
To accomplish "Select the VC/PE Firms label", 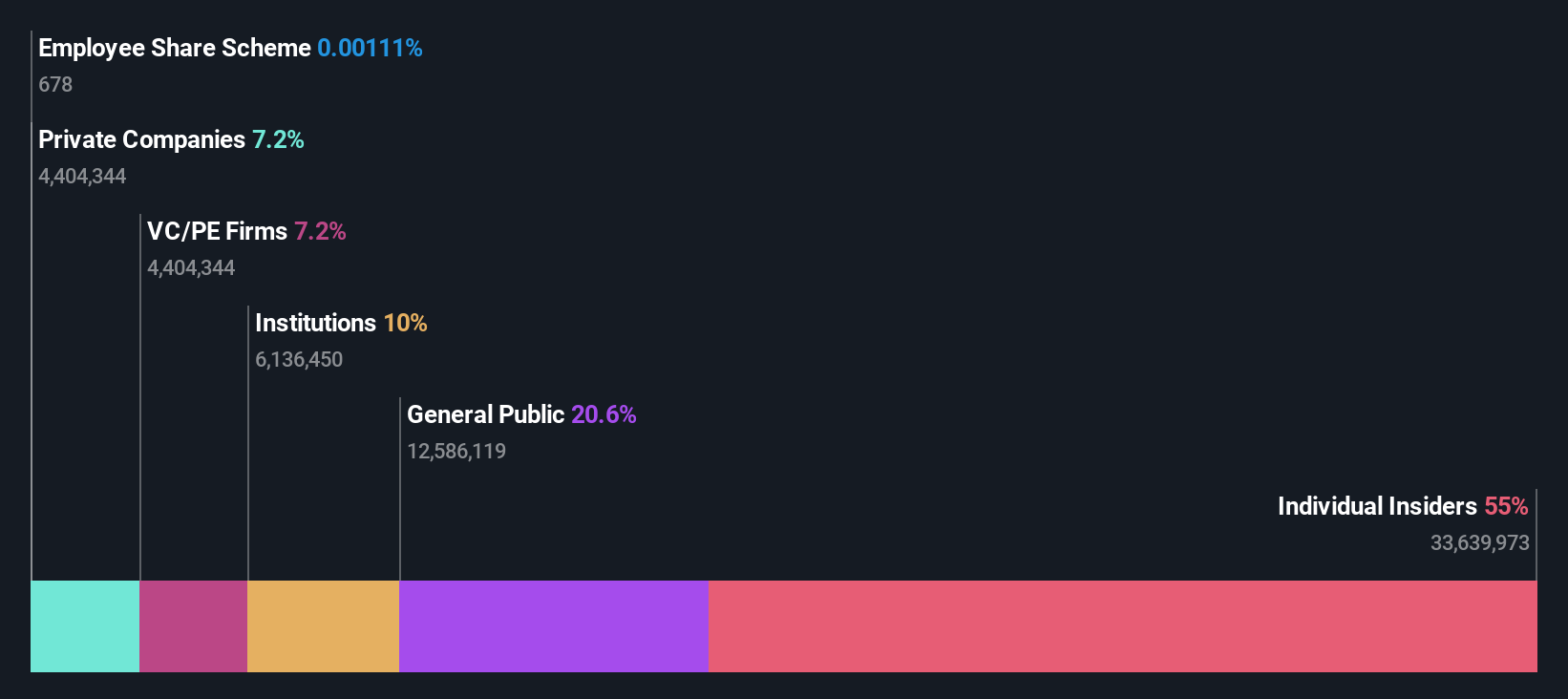I will pyautogui.click(x=217, y=231).
